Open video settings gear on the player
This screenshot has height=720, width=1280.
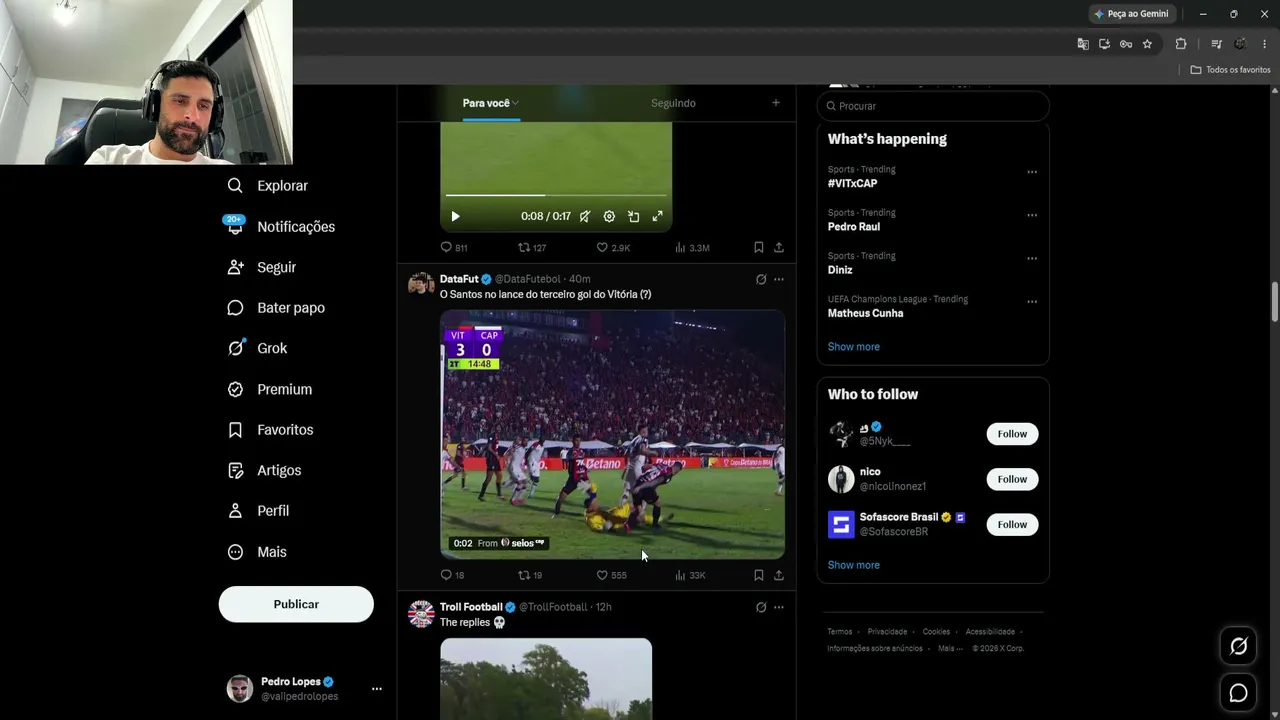pyautogui.click(x=609, y=217)
